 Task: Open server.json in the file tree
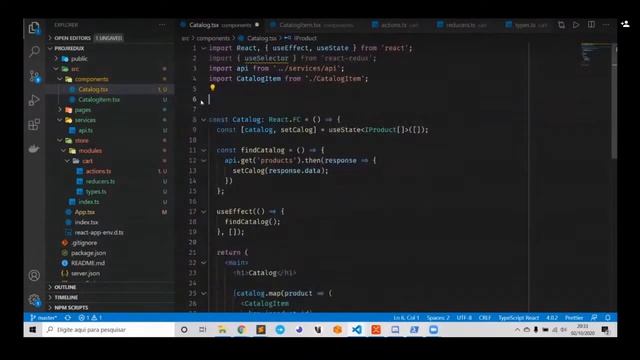point(85,273)
